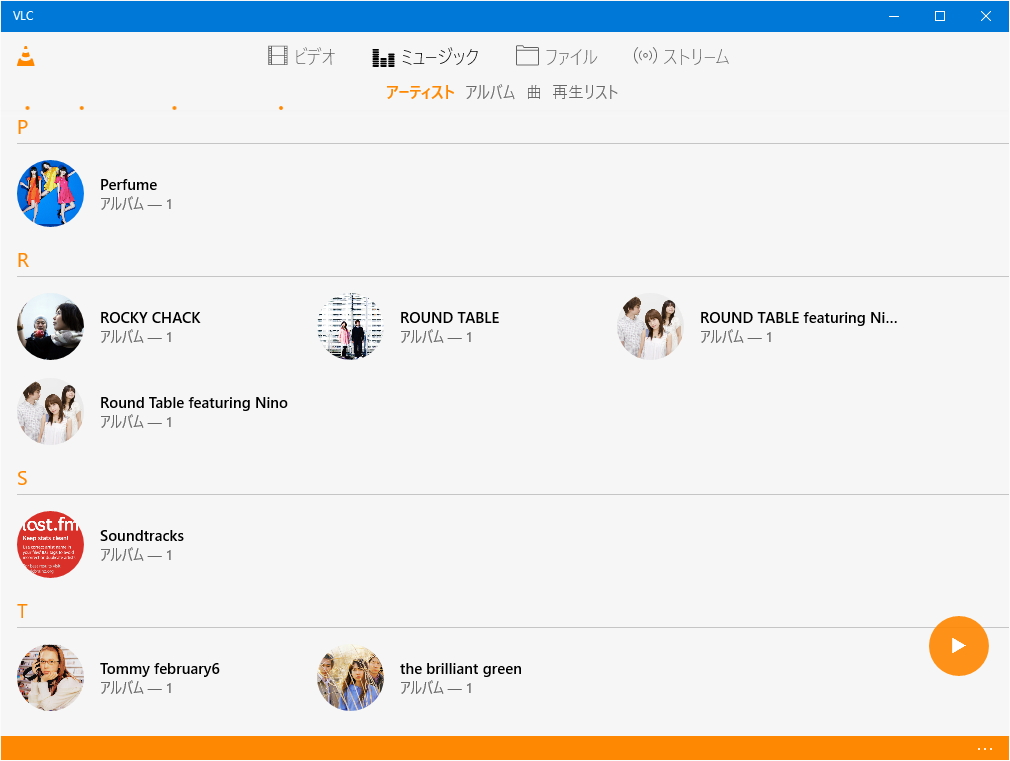Click album count under Perfume
This screenshot has width=1010, height=761.
pyautogui.click(x=136, y=204)
